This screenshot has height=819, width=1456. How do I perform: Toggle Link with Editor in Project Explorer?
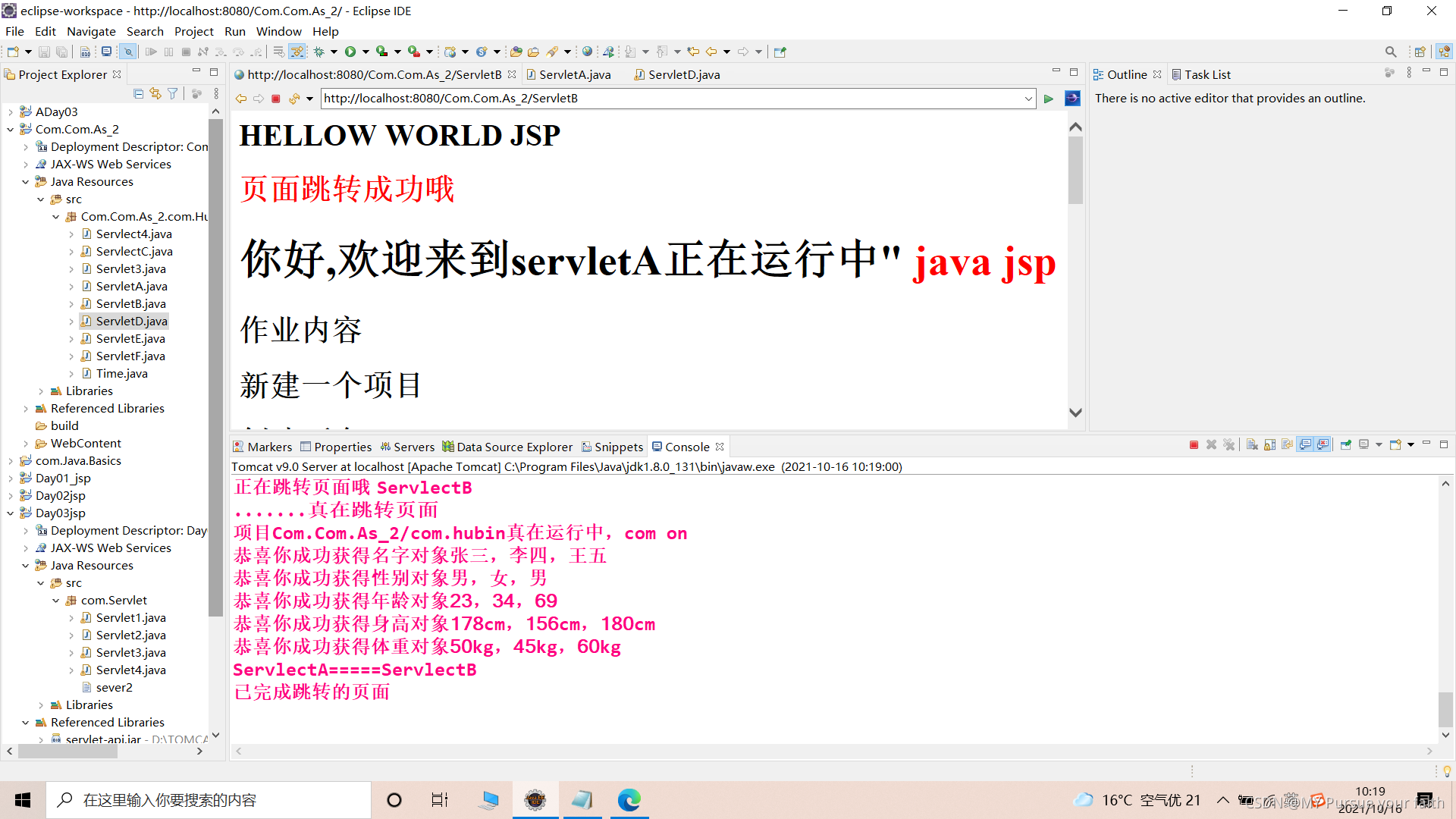(155, 93)
